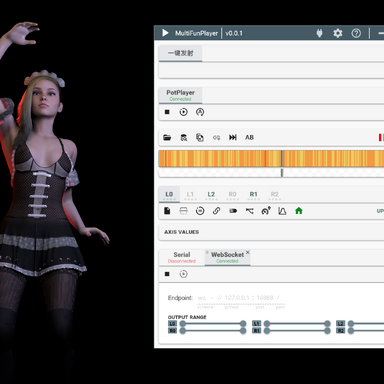The image size is (384, 384).
Task: Open the bell curve icon in axis toolbar
Action: 282,211
